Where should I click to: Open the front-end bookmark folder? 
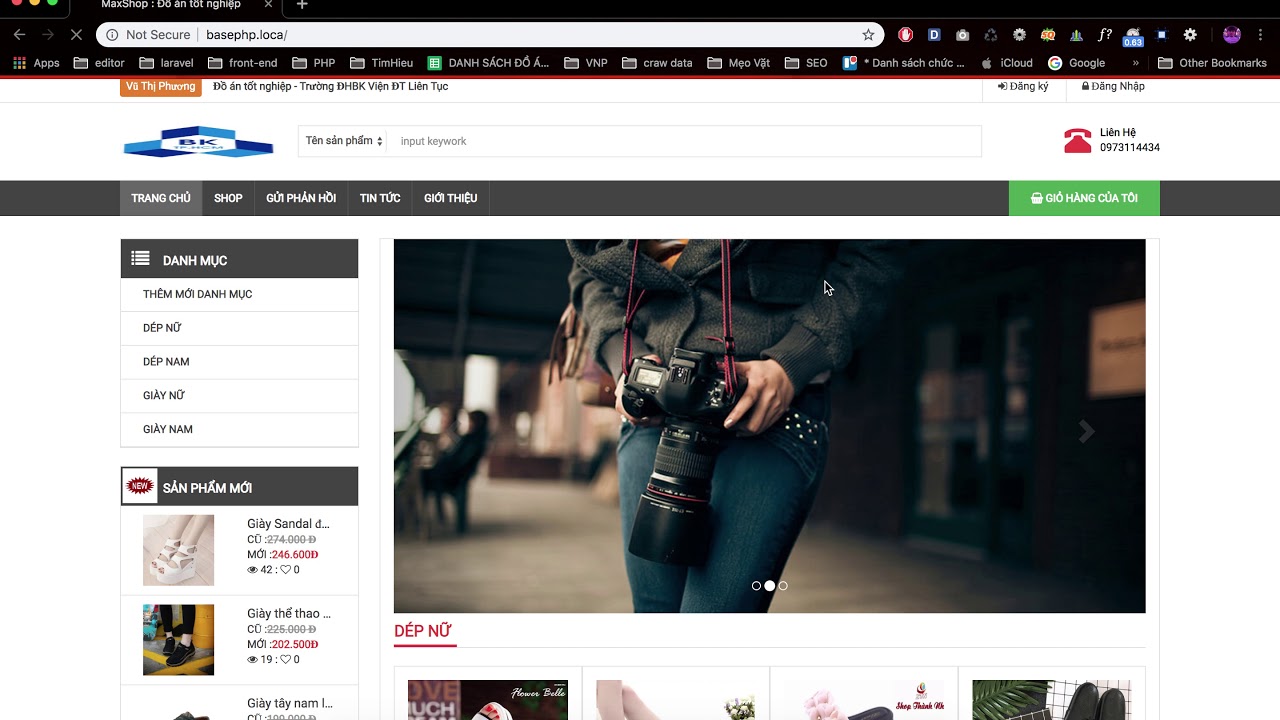pyautogui.click(x=243, y=63)
